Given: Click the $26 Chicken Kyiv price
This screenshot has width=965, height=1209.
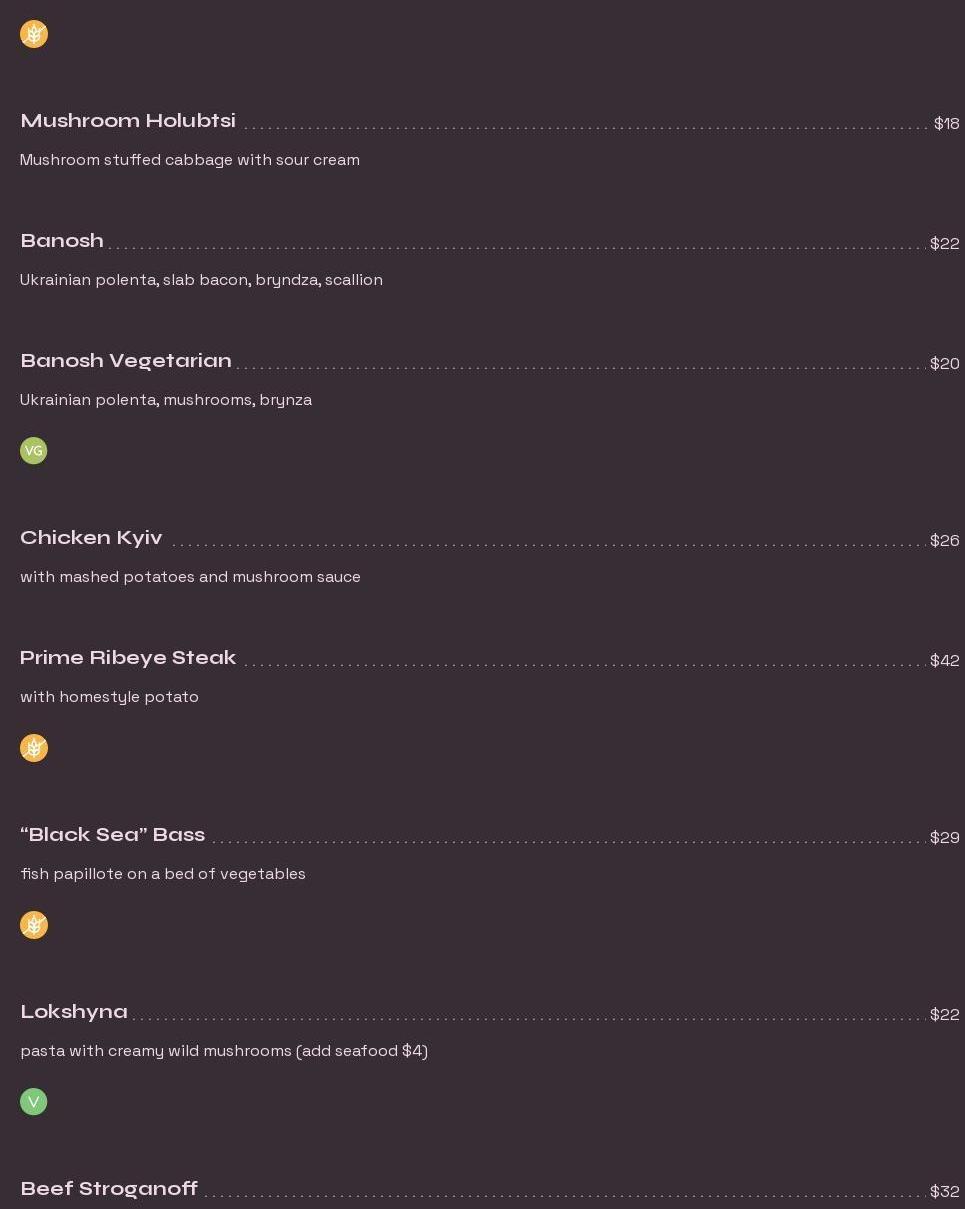Looking at the screenshot, I should coord(944,541).
